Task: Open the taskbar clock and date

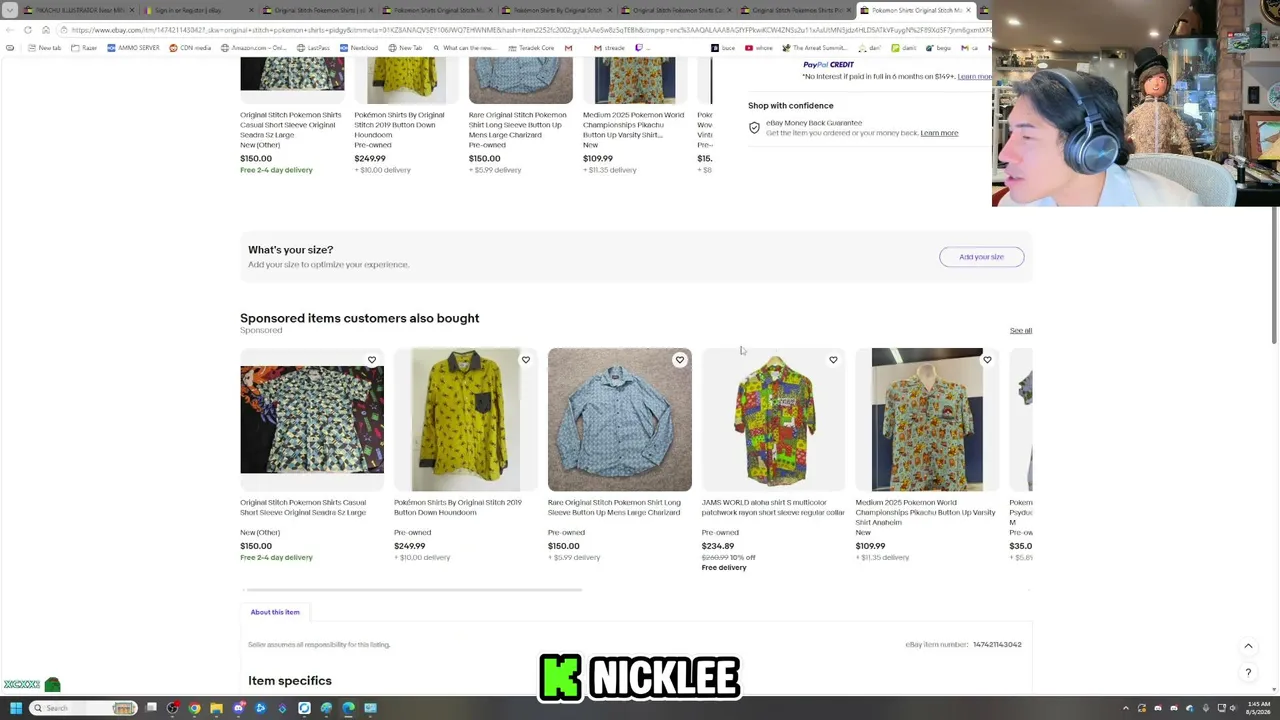Action: coord(1258,708)
